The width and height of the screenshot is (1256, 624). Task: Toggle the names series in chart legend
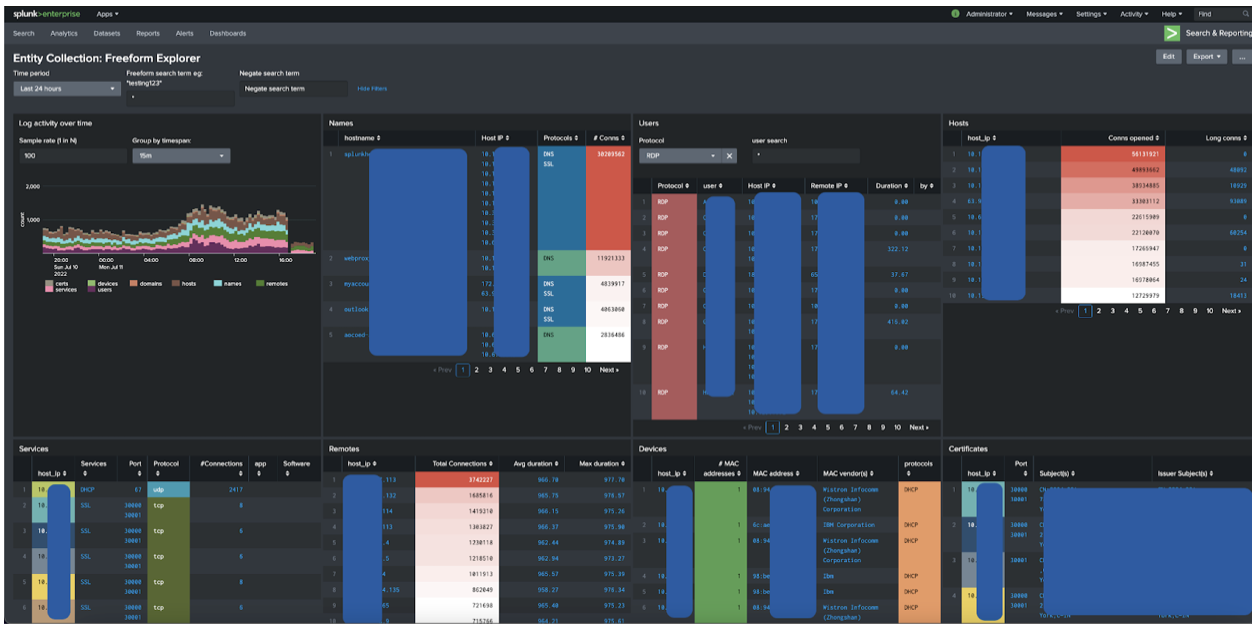(227, 284)
